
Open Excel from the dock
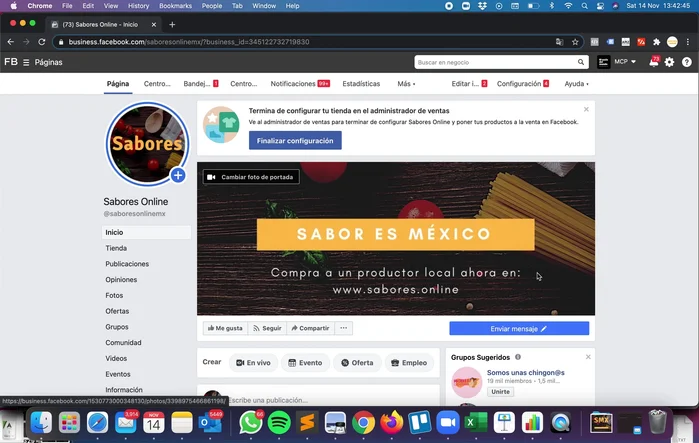(x=476, y=422)
